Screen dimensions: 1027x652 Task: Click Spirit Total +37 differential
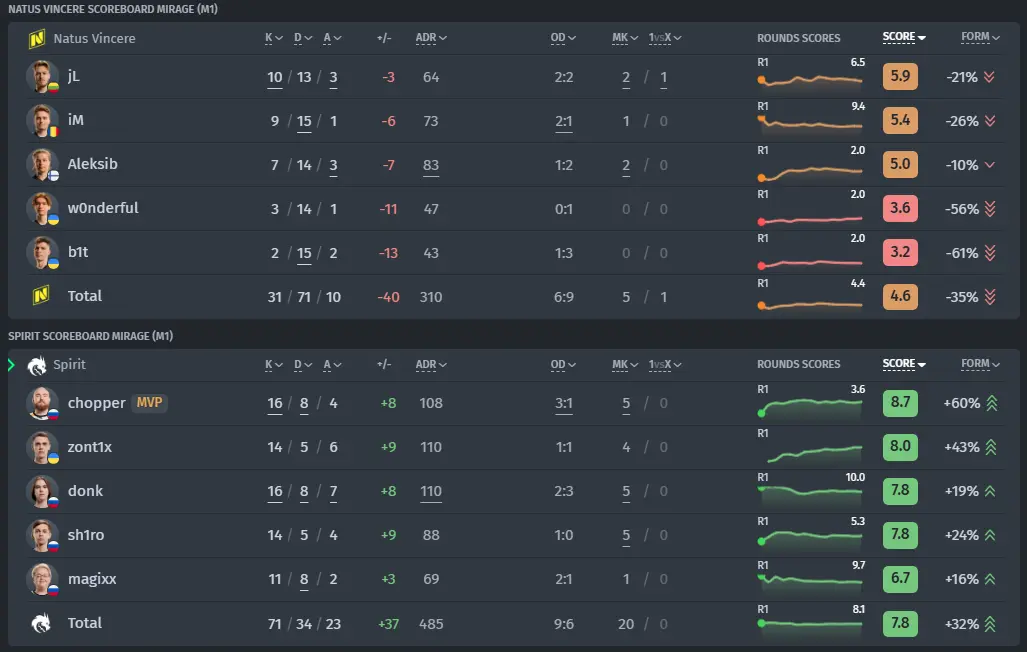point(388,624)
